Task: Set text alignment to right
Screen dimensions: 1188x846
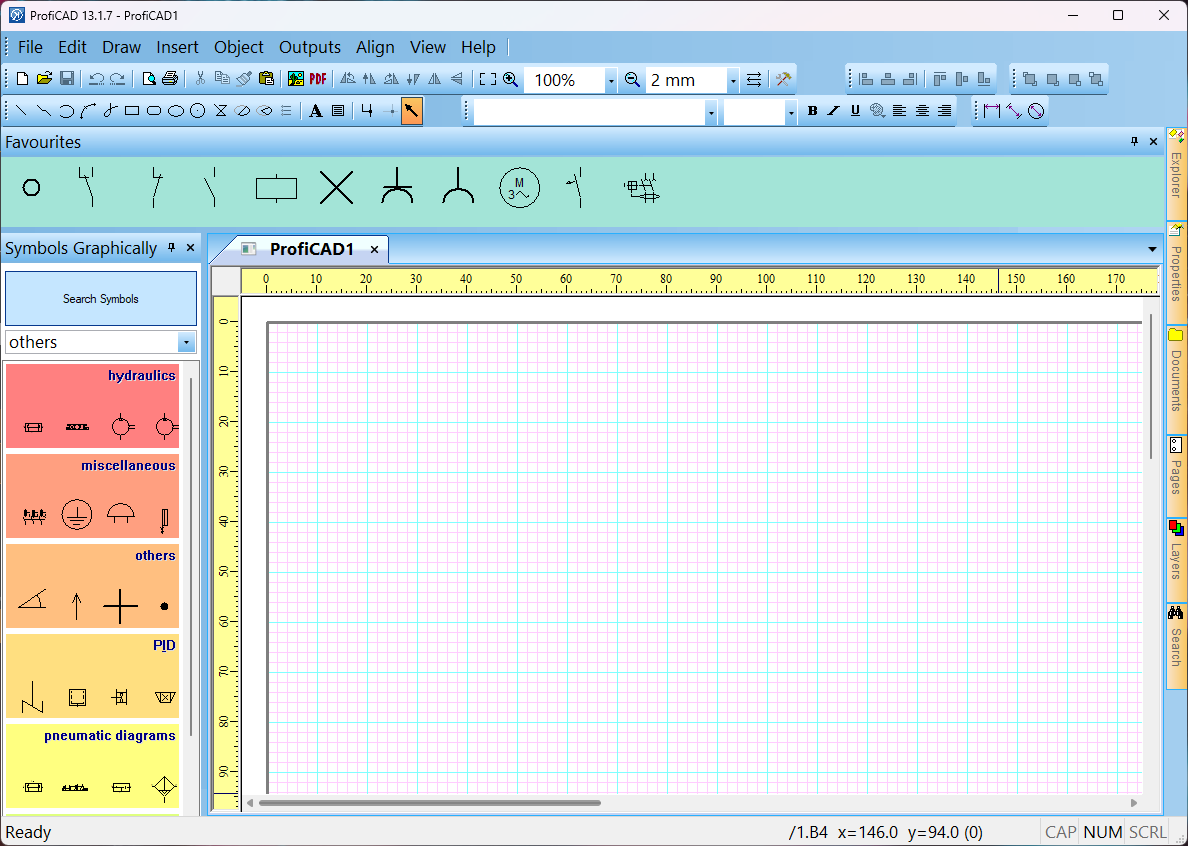Action: tap(944, 111)
